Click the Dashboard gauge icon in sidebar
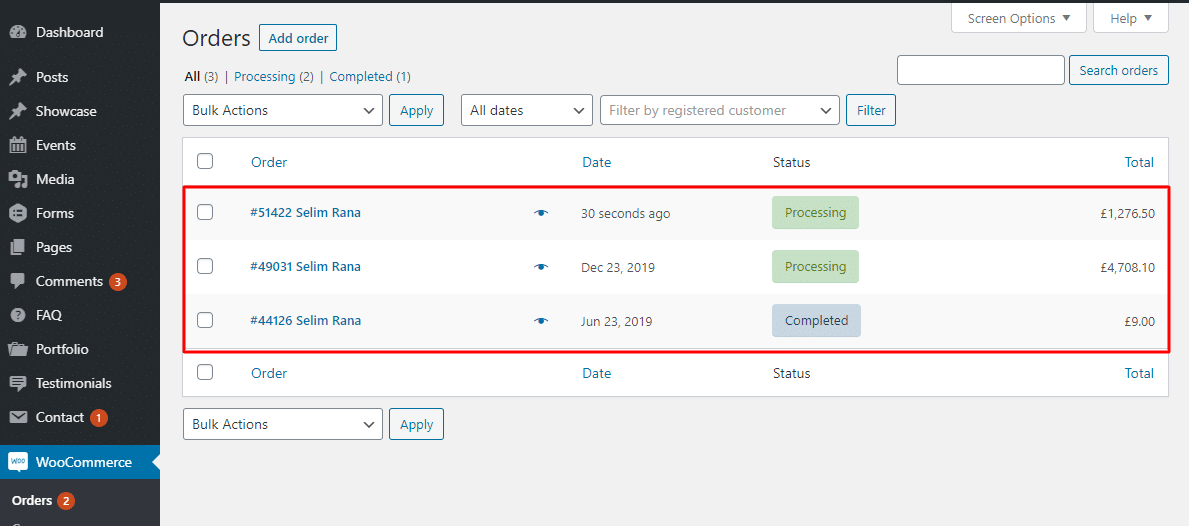Viewport: 1189px width, 526px height. point(17,32)
